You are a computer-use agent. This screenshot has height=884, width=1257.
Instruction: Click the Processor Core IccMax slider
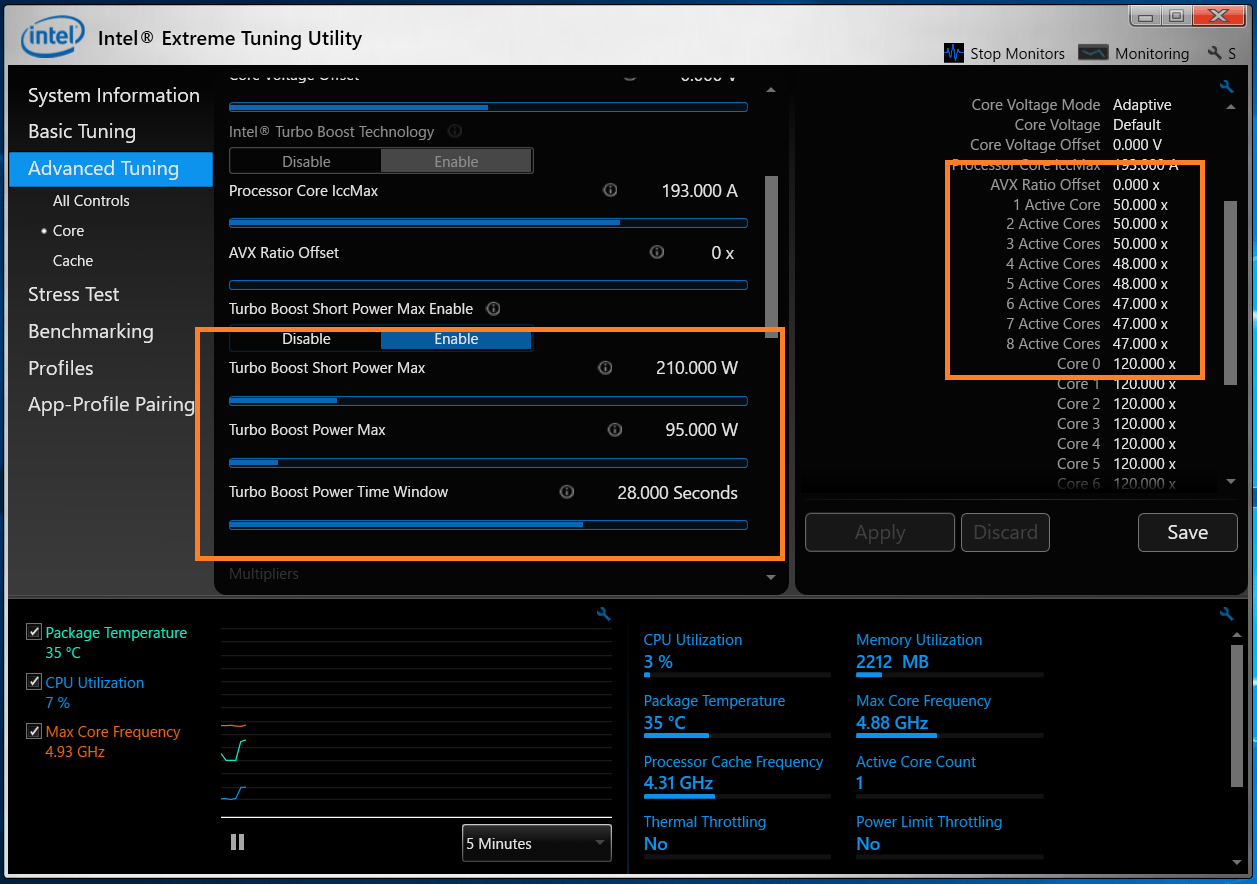point(488,223)
